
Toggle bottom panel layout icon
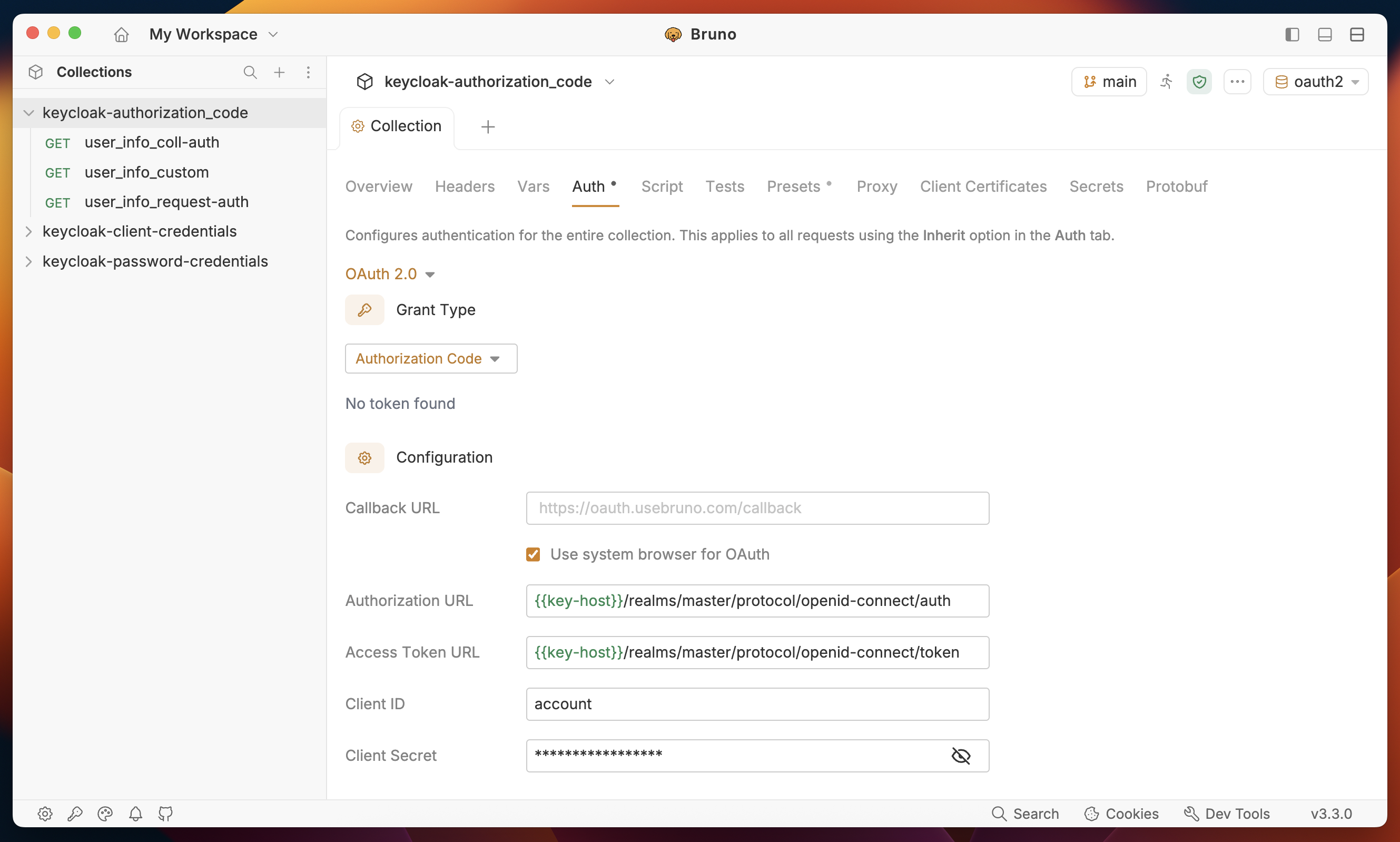(1325, 35)
